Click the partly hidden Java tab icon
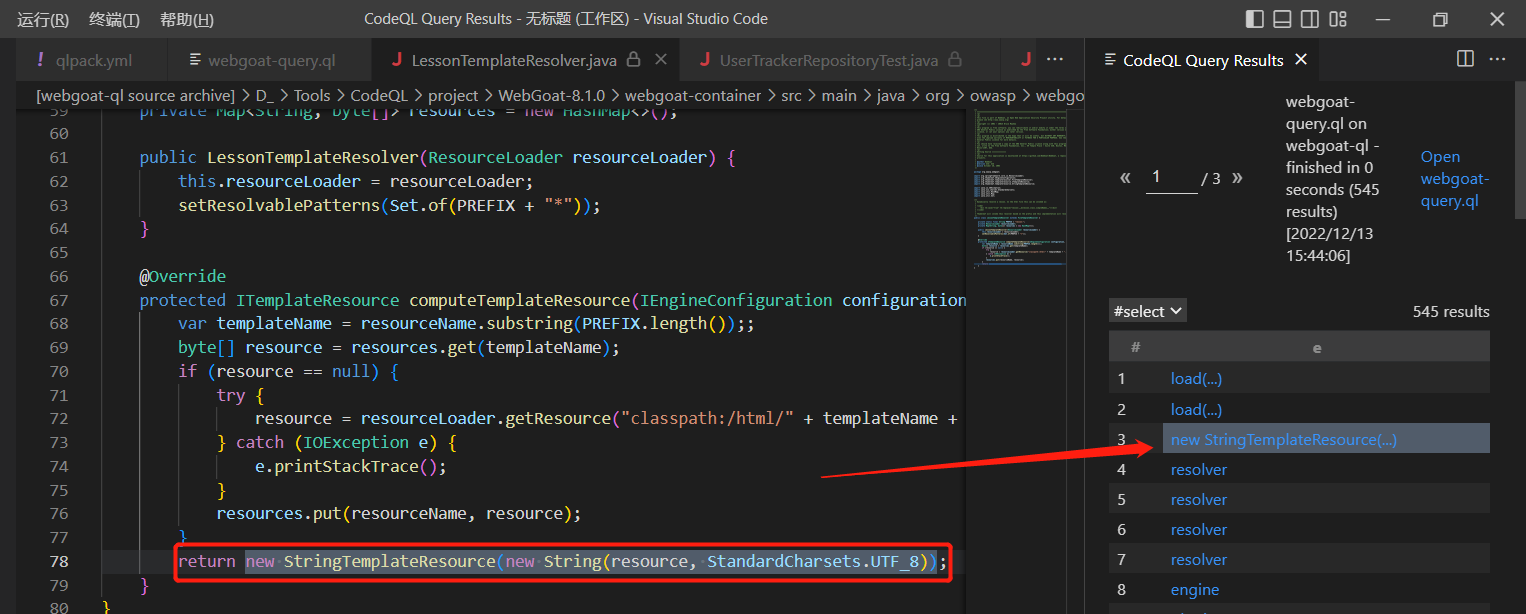 click(x=1026, y=60)
